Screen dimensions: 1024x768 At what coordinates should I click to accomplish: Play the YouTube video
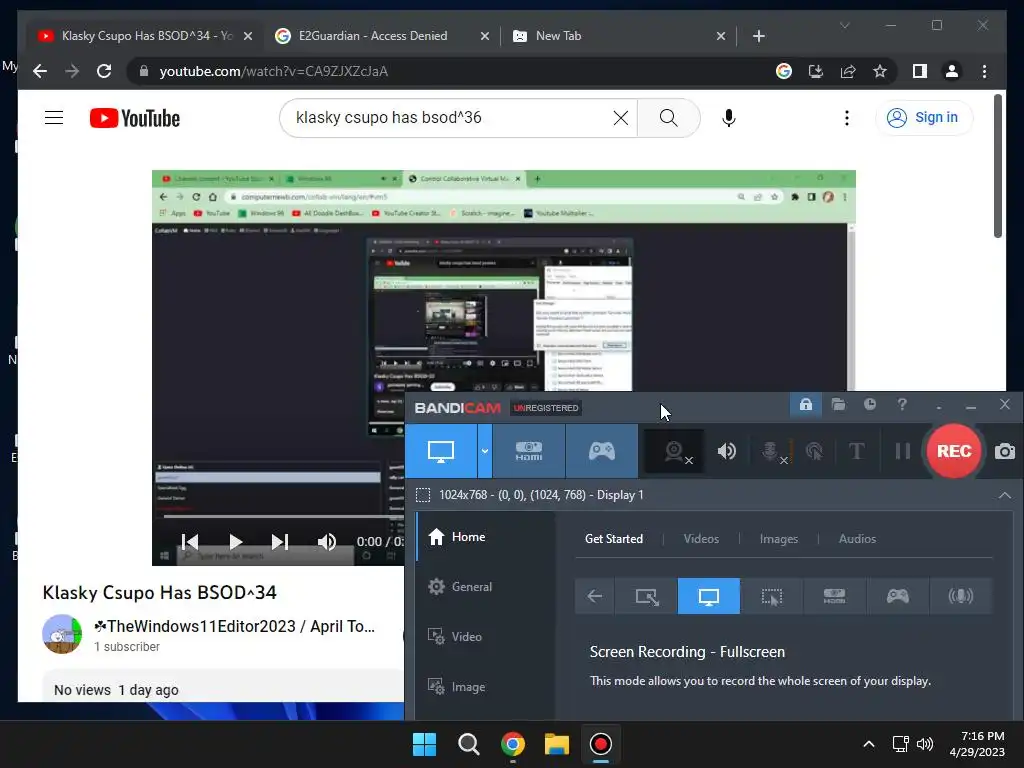coord(236,541)
